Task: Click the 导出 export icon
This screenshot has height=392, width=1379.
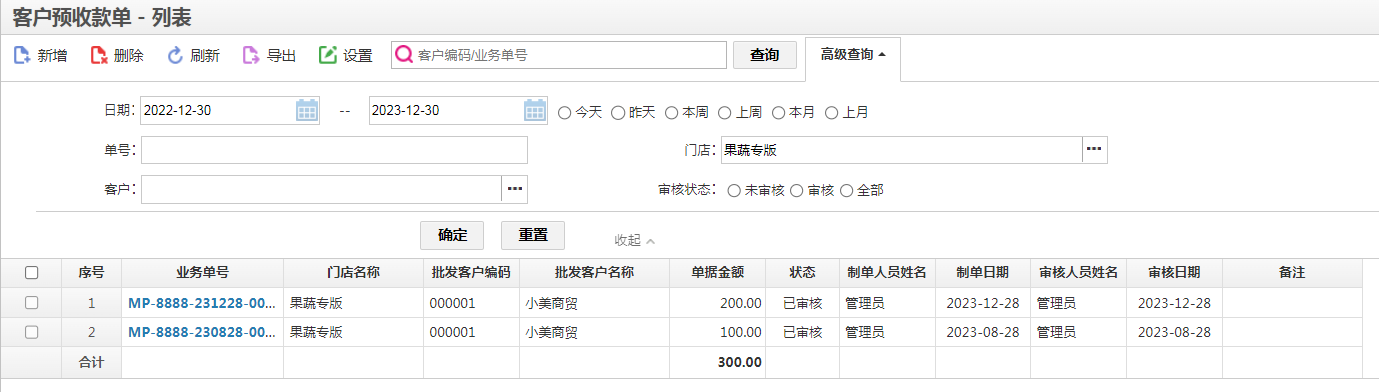Action: click(x=252, y=55)
